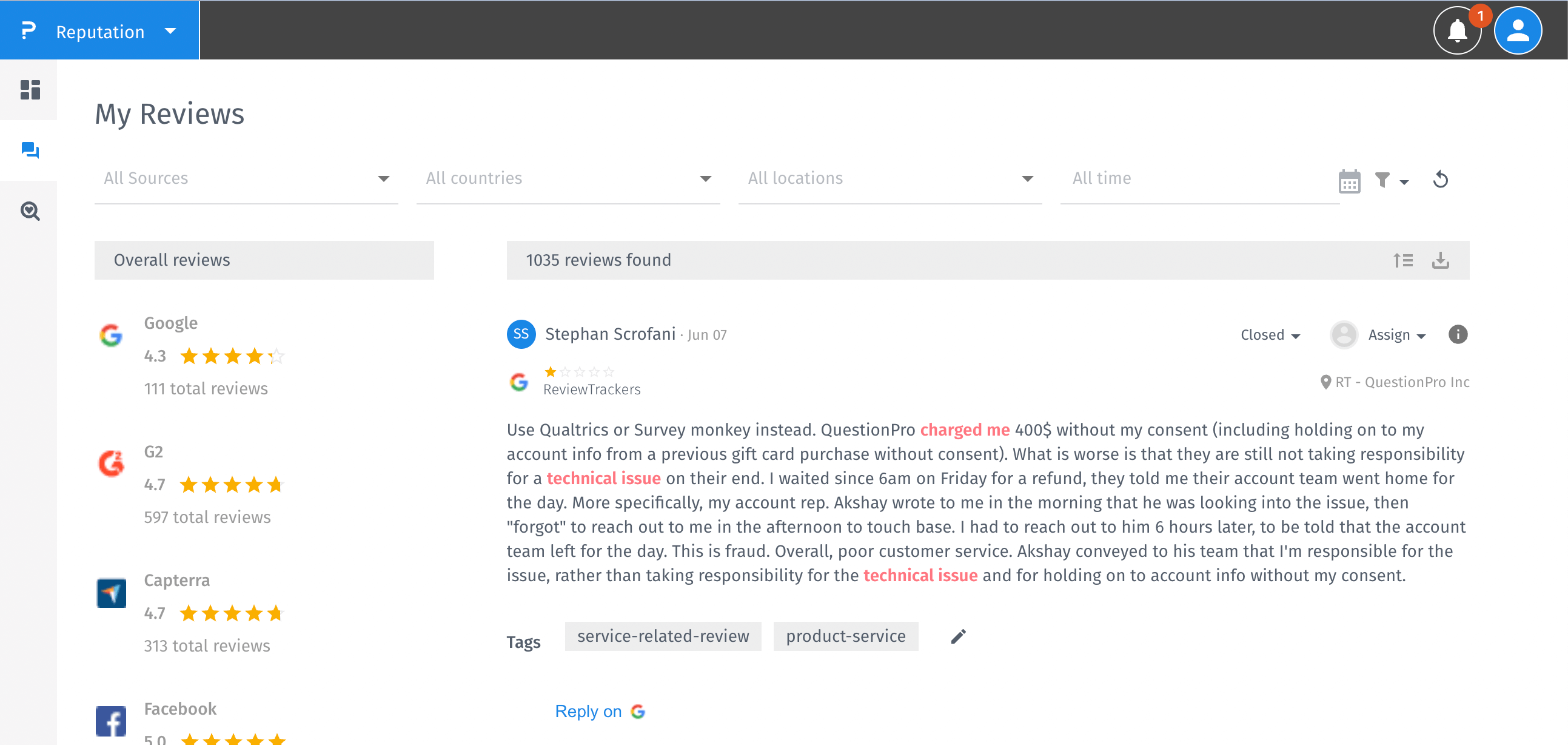The width and height of the screenshot is (1568, 745).
Task: Click the reset filters refresh icon
Action: (1440, 180)
